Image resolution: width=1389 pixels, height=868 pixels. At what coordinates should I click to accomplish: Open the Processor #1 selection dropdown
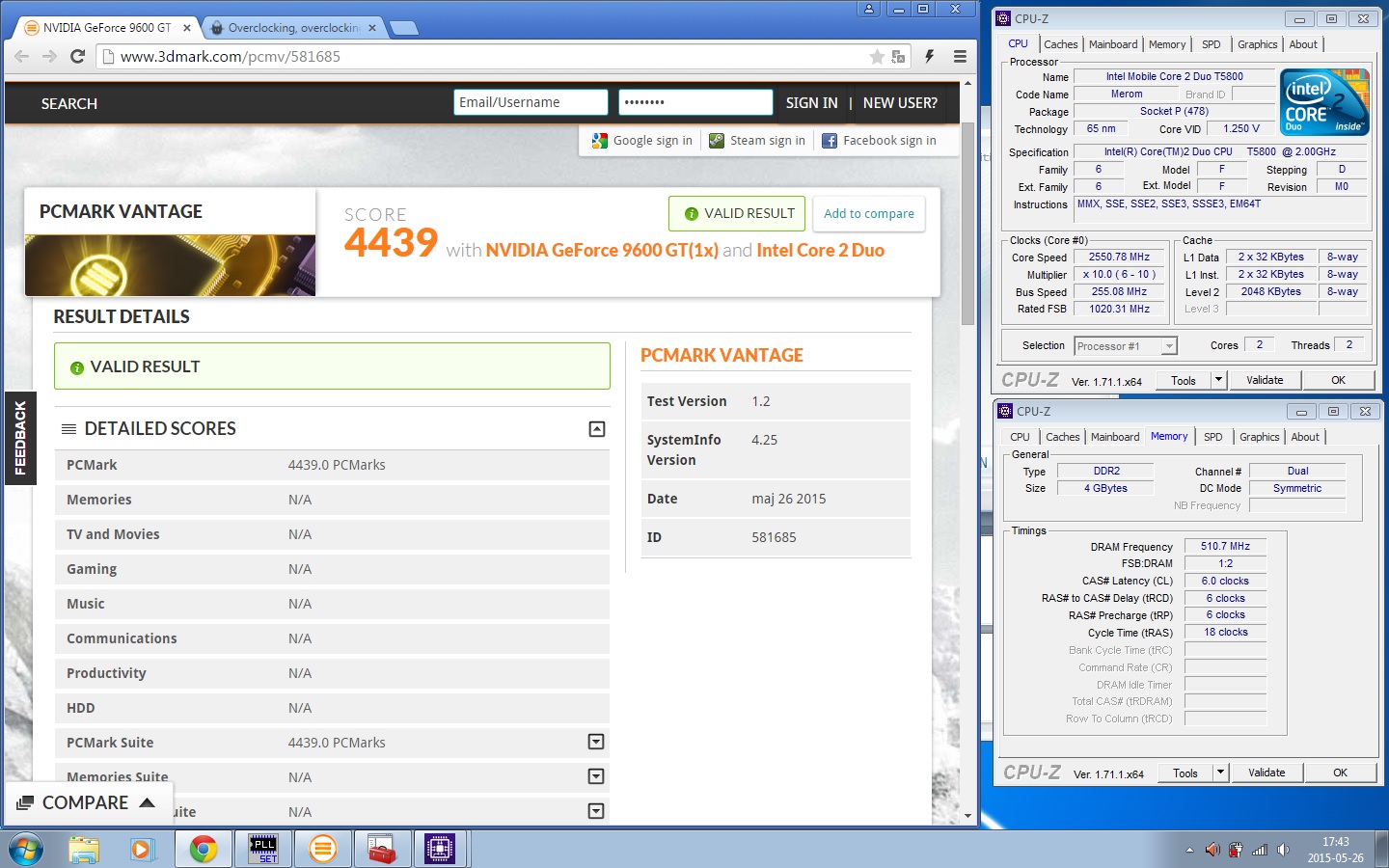tap(1169, 346)
